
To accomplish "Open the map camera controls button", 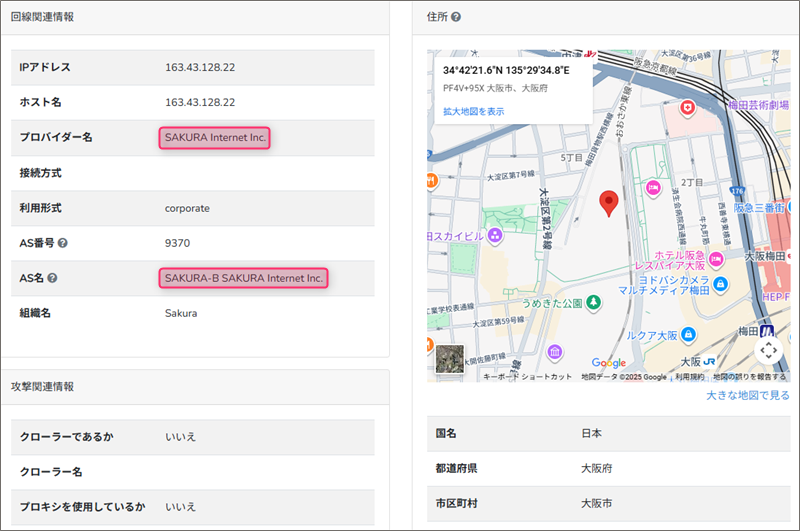I will [768, 350].
